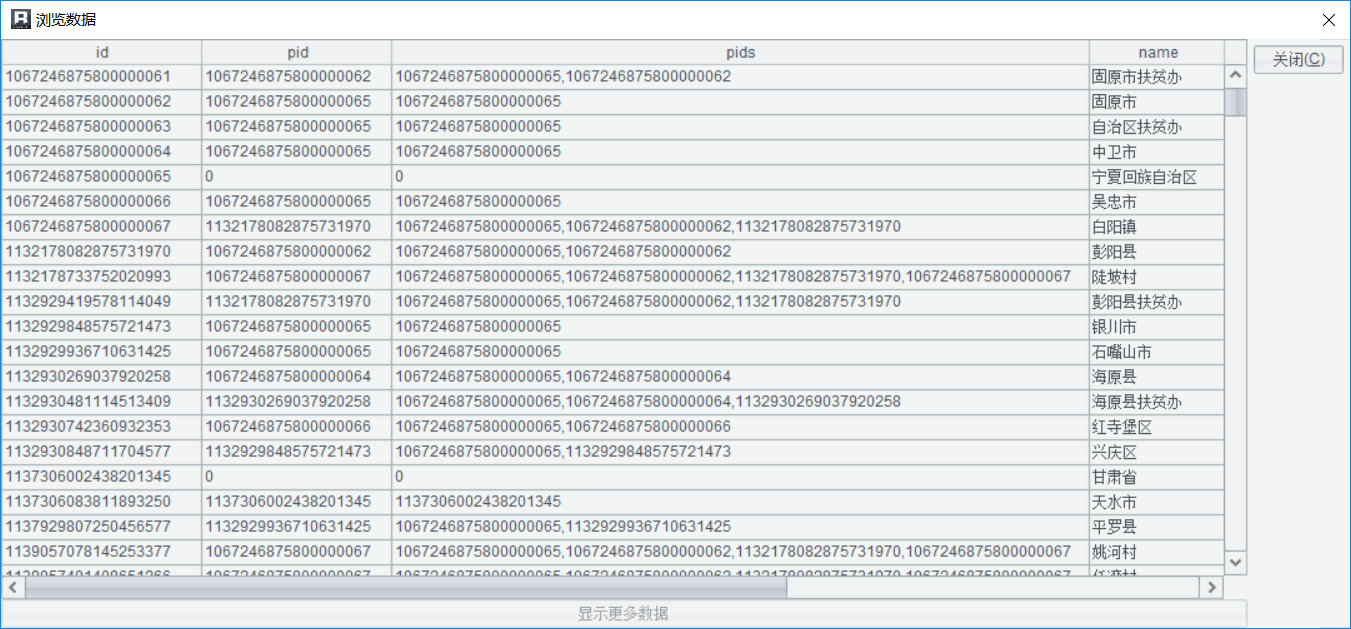This screenshot has height=629, width=1351.
Task: Select id cell 1137306083811893250
Action: [x=102, y=502]
